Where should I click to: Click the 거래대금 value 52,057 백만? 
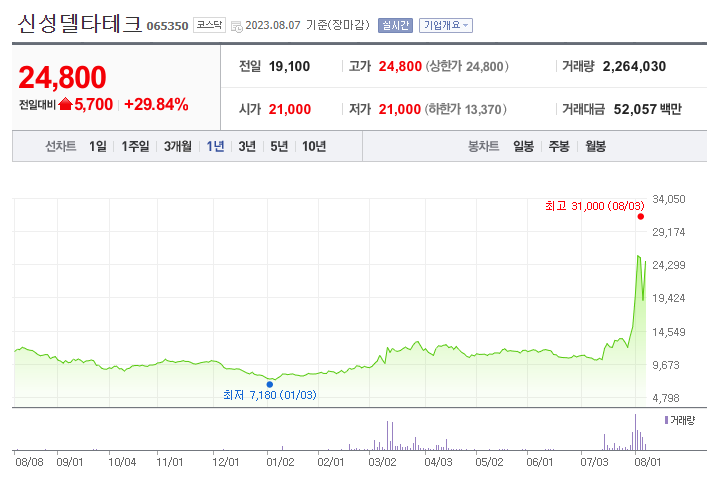pos(647,109)
